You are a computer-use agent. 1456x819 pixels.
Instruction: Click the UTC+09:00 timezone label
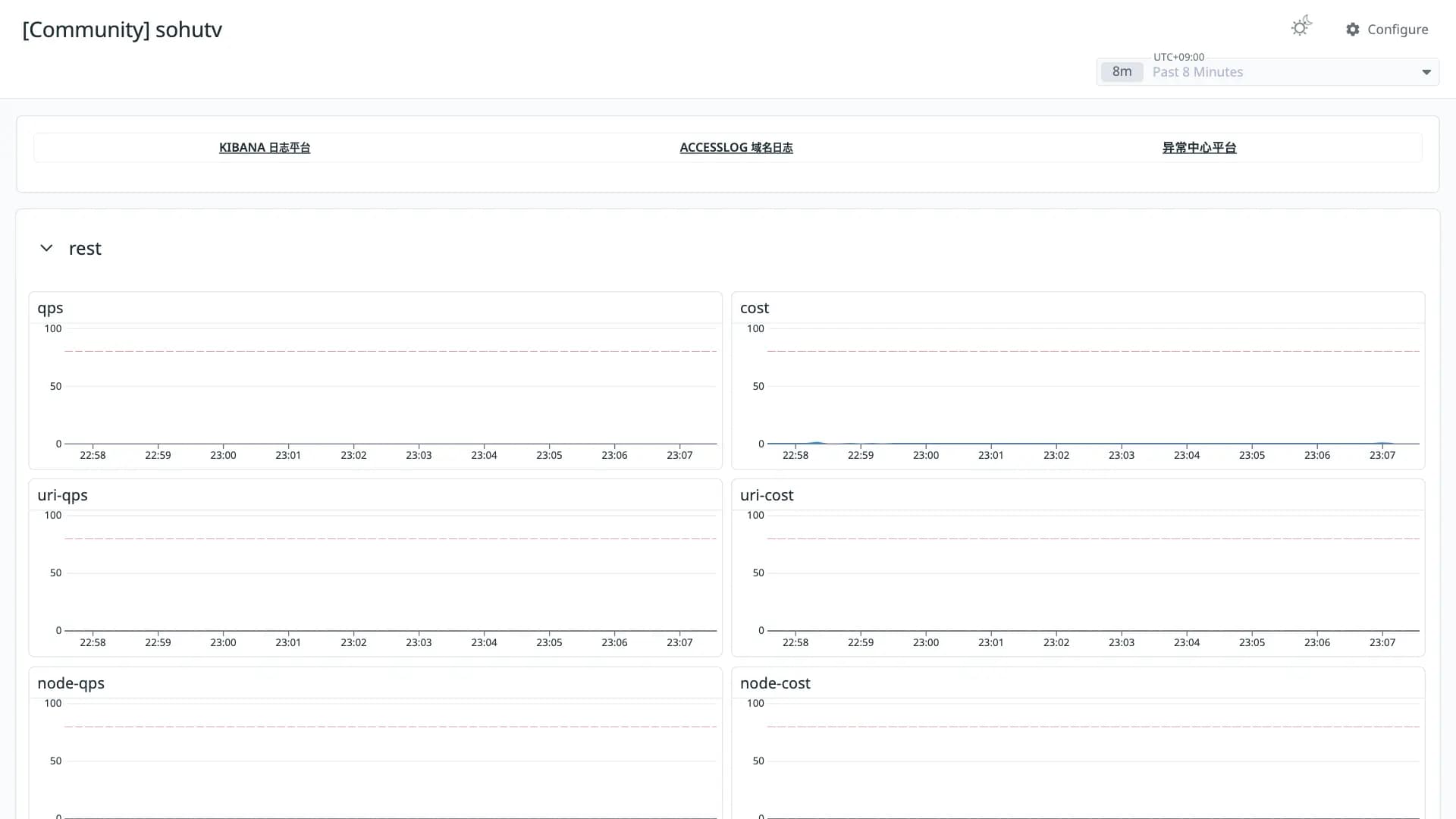click(x=1178, y=57)
